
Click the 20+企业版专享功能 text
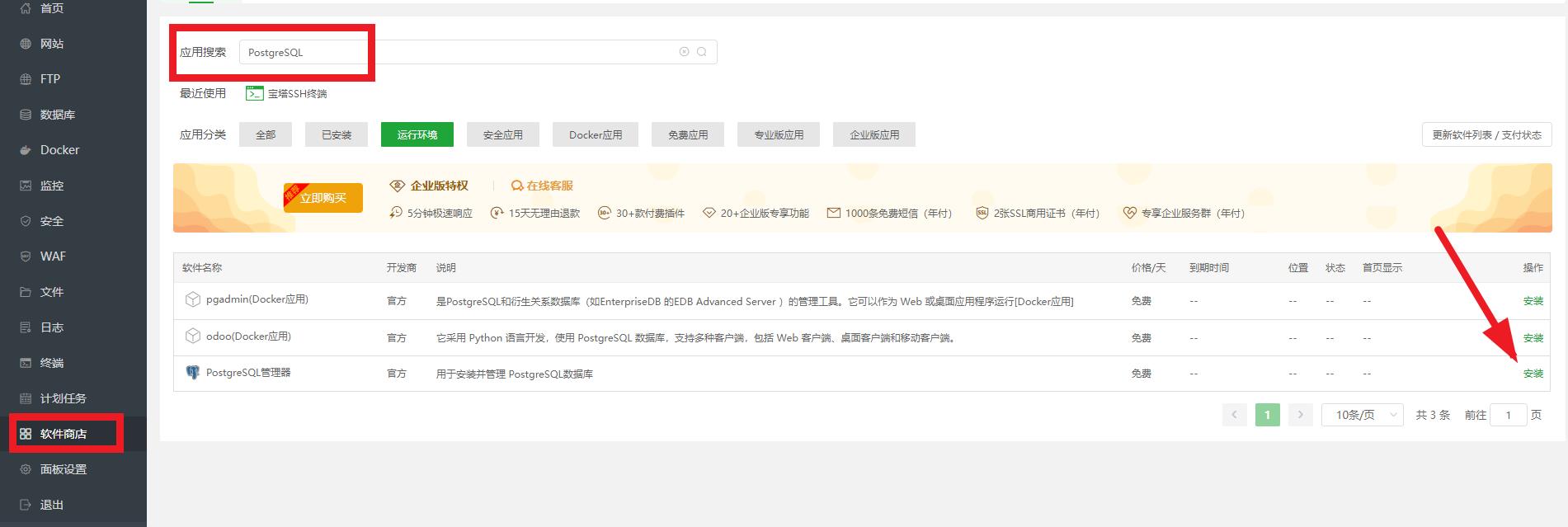click(x=765, y=213)
